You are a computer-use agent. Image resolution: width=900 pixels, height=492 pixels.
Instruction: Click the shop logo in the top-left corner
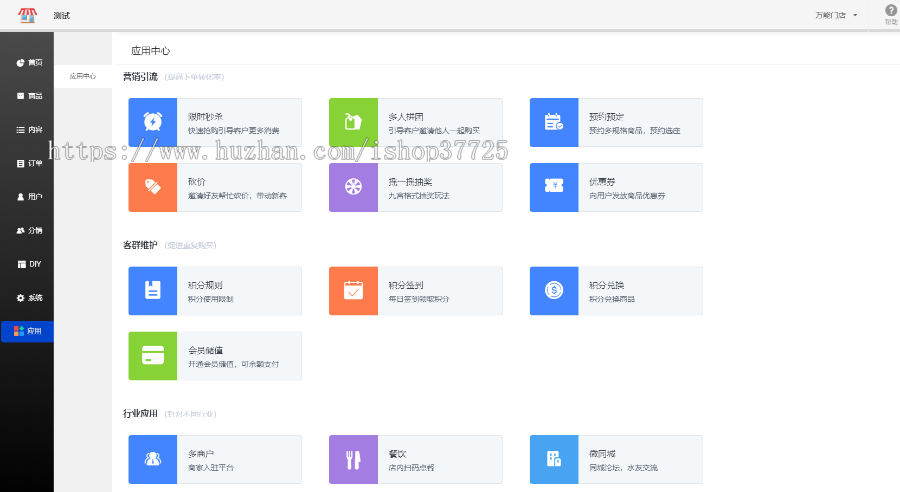(27, 15)
